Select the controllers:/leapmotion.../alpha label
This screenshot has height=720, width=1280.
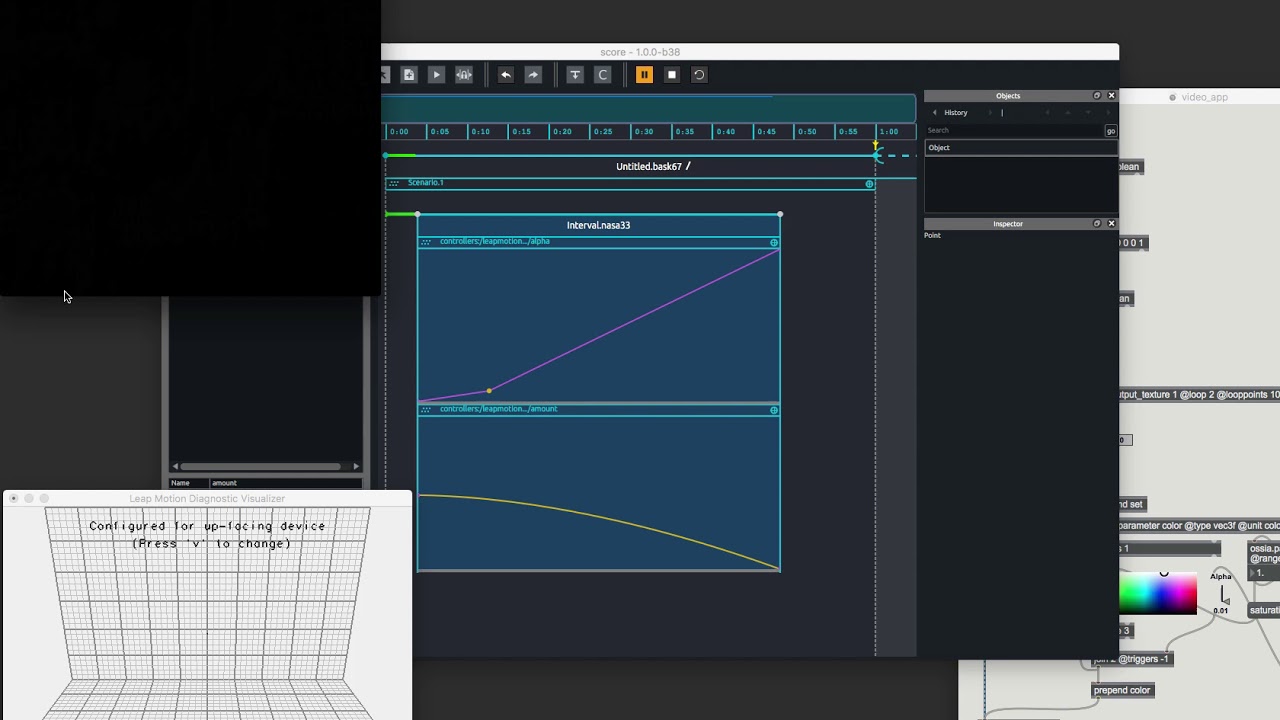pyautogui.click(x=495, y=242)
